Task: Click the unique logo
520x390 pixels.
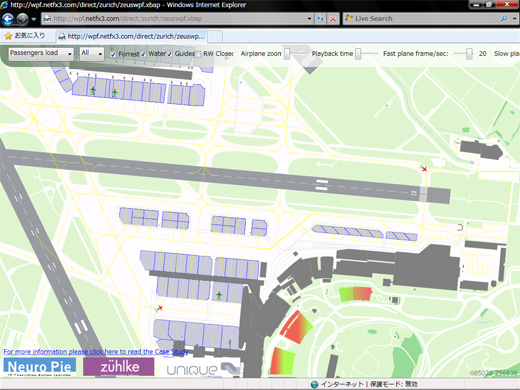Action: [x=203, y=369]
